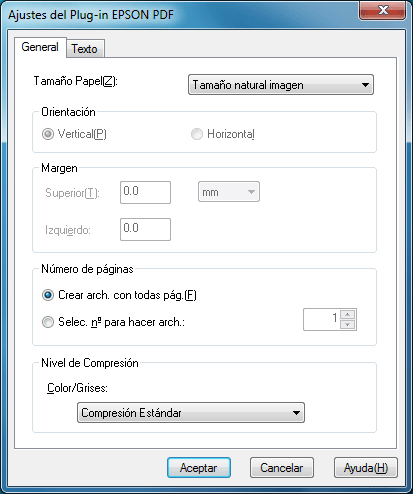413x494 pixels.
Task: Open the Tamaño Papel dropdown
Action: [281, 85]
